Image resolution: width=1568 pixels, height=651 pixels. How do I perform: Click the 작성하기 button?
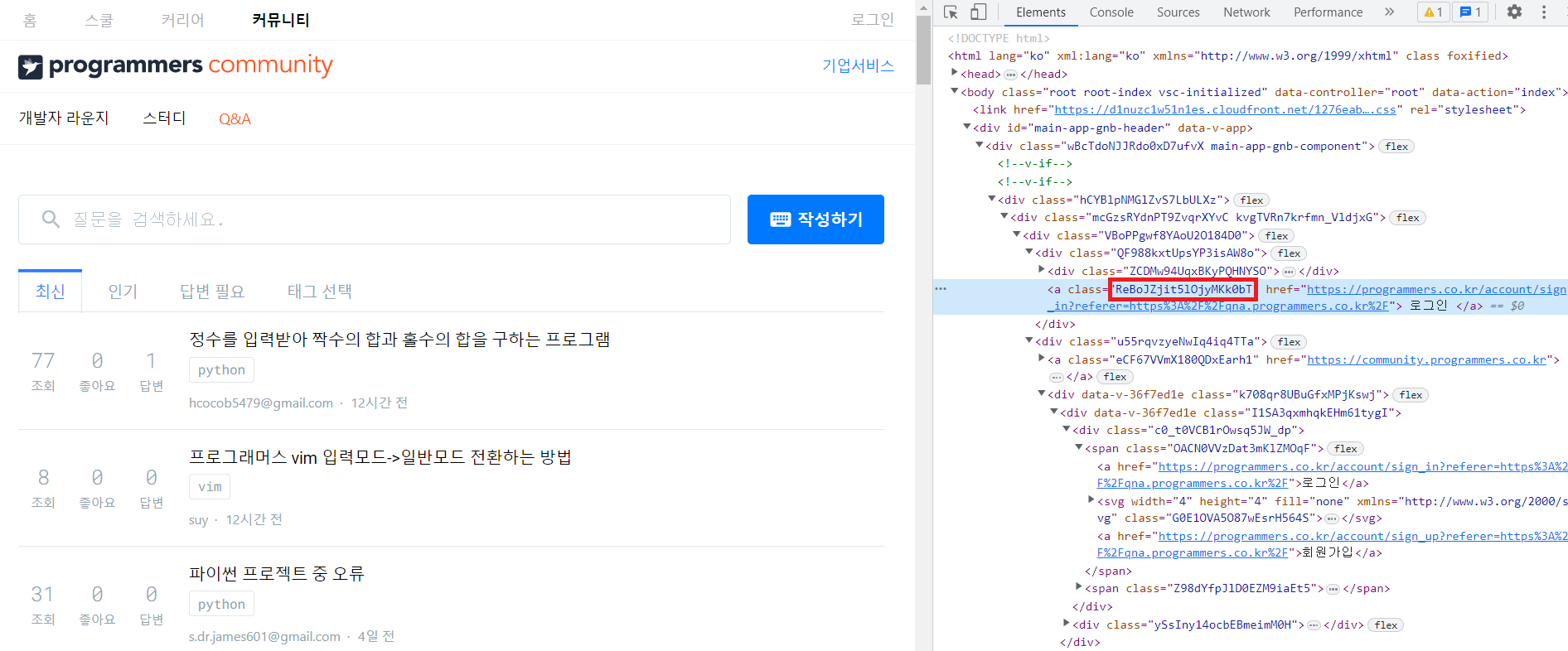pyautogui.click(x=815, y=219)
